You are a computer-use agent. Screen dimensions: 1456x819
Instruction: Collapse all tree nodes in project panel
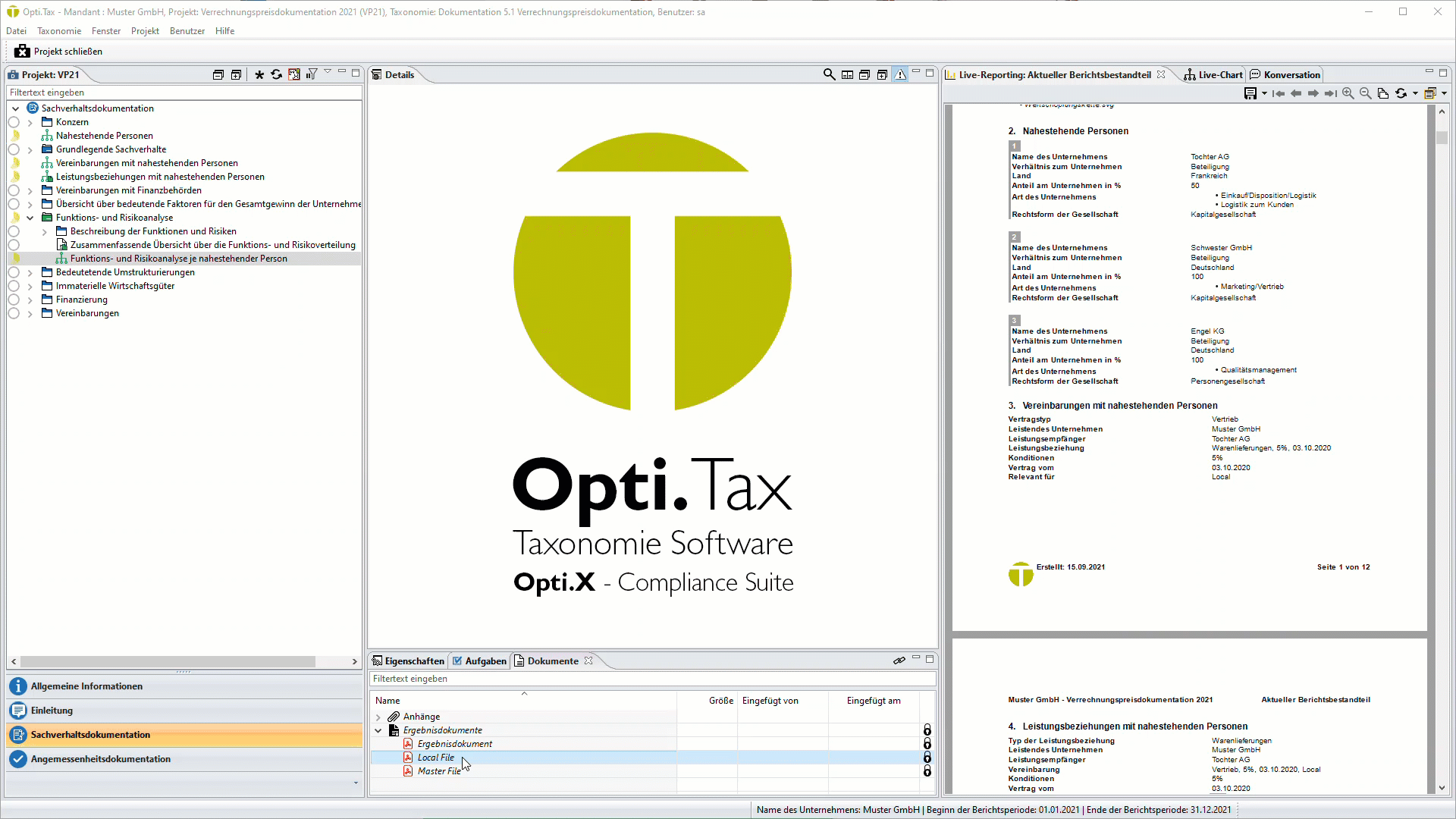(x=218, y=74)
